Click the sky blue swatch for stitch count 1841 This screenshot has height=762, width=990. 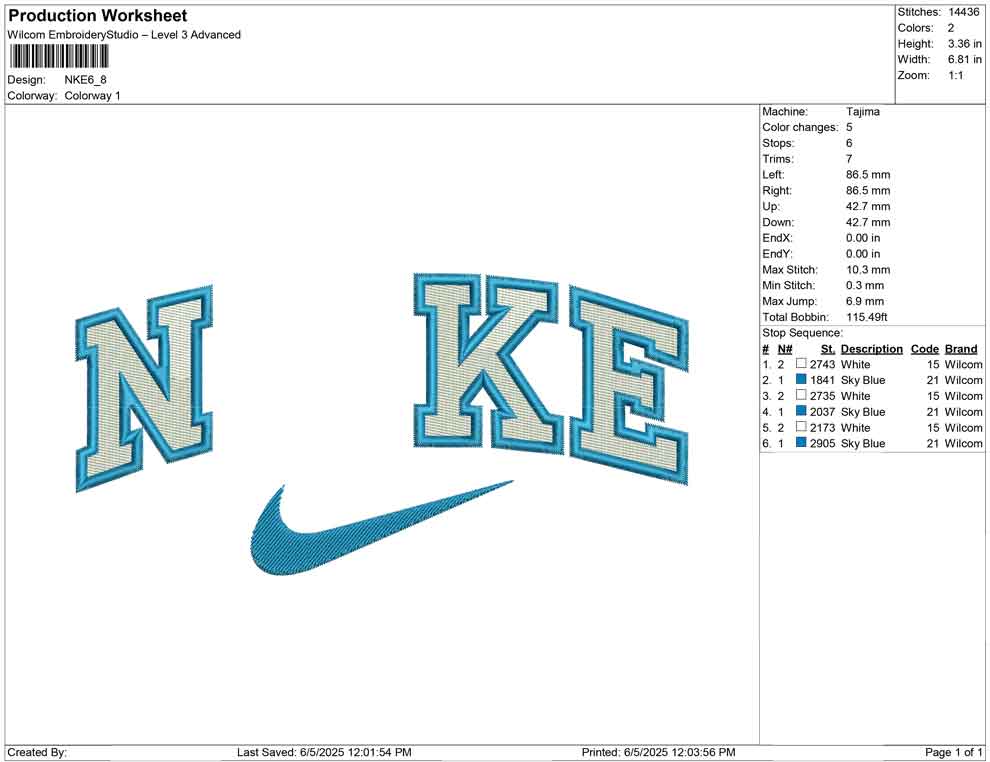click(801, 379)
